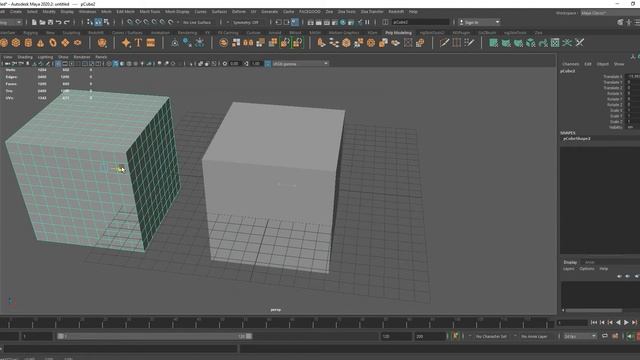Screen dimensions: 640x360
Task: Select the Display tab in layer editor
Action: pos(570,262)
